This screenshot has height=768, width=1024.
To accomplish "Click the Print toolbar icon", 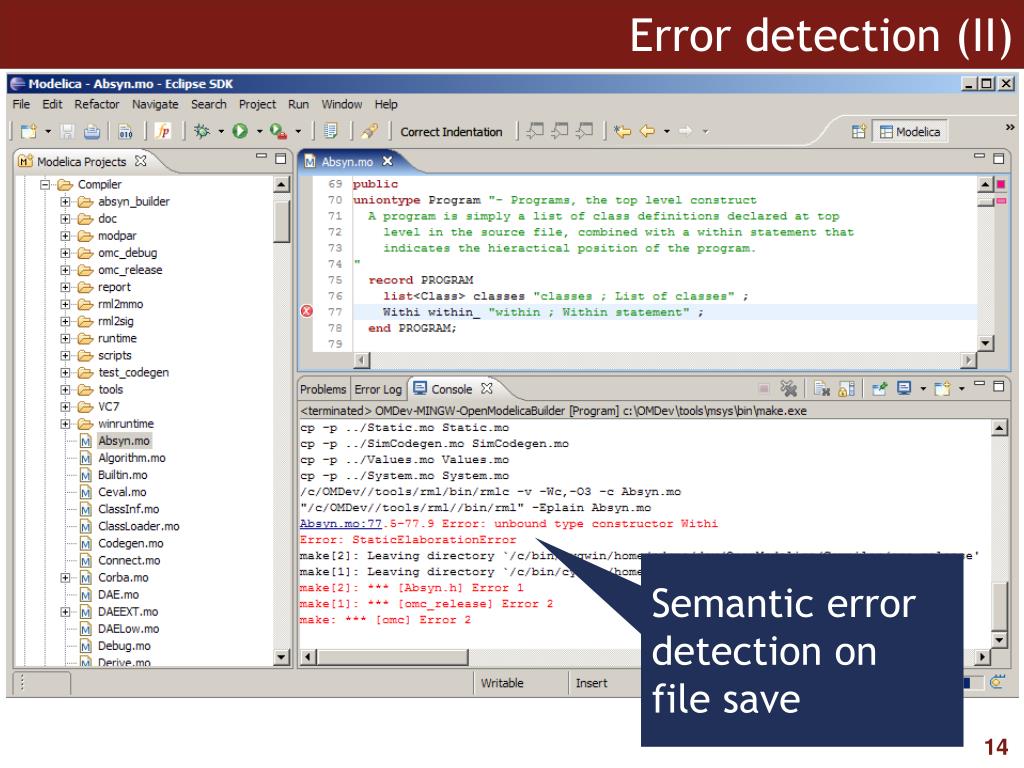I will [92, 132].
